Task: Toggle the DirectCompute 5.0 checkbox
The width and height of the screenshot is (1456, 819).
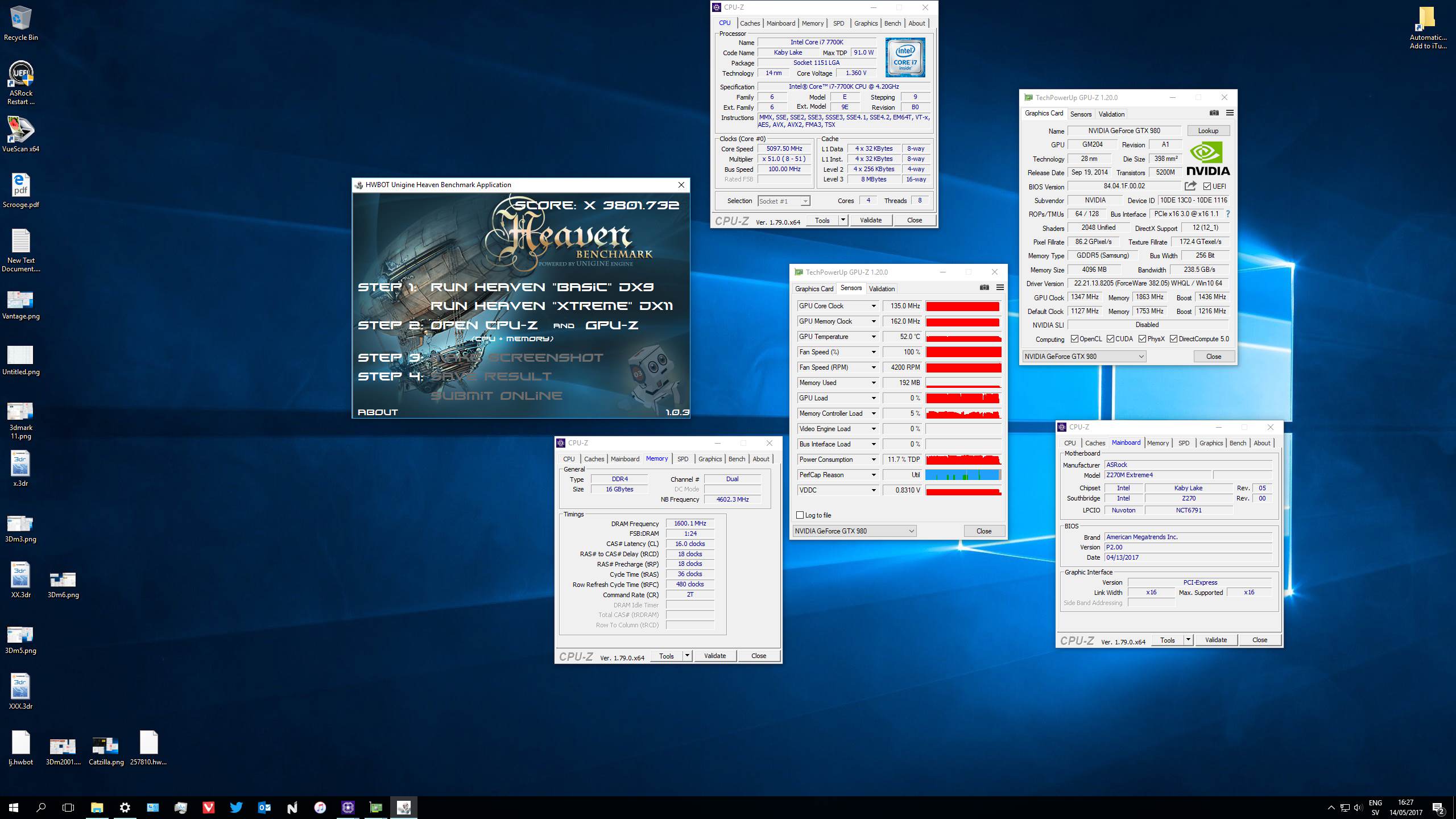Action: click(x=1173, y=339)
